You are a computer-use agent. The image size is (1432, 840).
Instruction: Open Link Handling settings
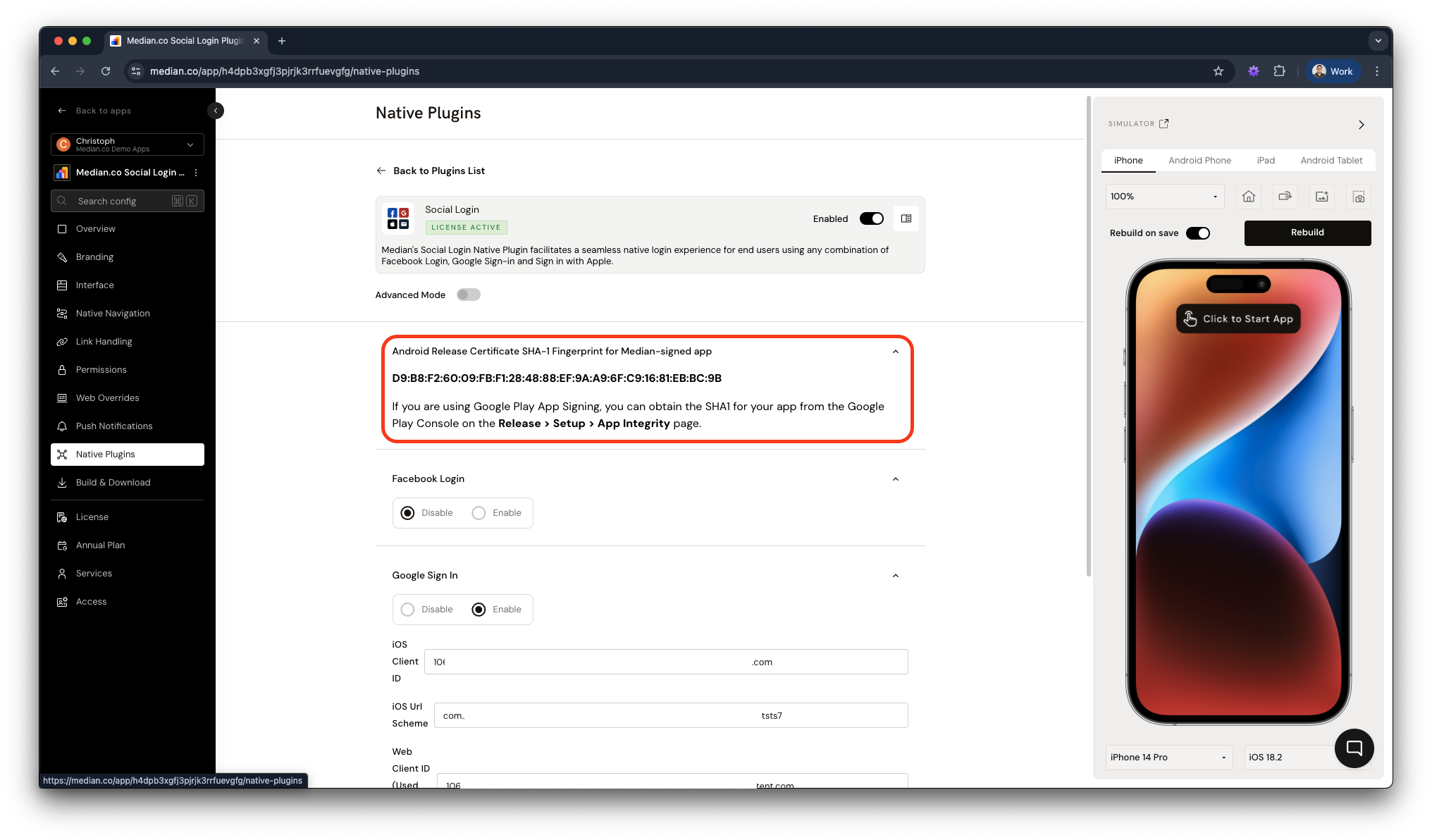pos(128,342)
